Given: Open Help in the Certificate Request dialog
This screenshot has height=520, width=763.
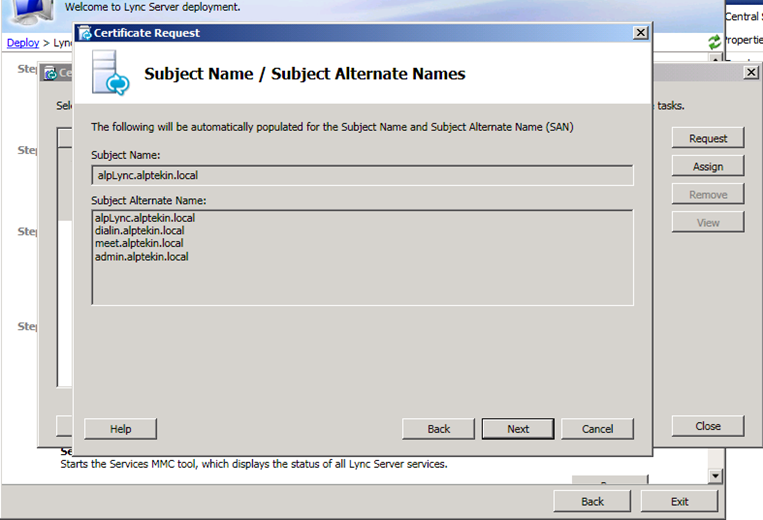Looking at the screenshot, I should pos(120,429).
